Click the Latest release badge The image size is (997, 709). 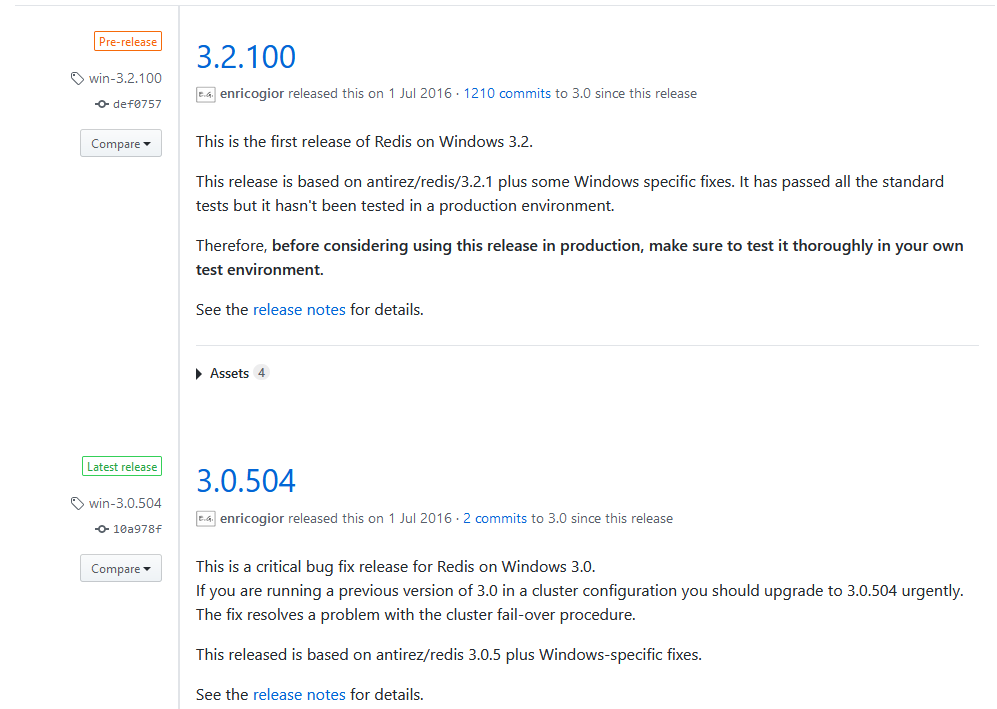122,466
